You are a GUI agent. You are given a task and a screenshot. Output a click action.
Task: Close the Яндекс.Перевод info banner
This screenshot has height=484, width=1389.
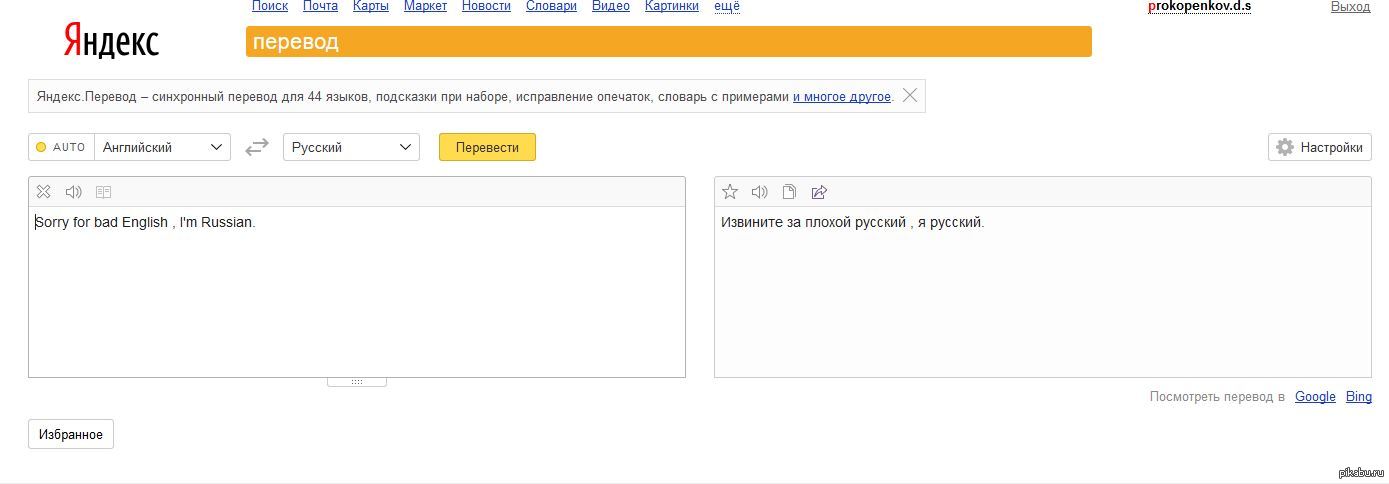coord(910,96)
